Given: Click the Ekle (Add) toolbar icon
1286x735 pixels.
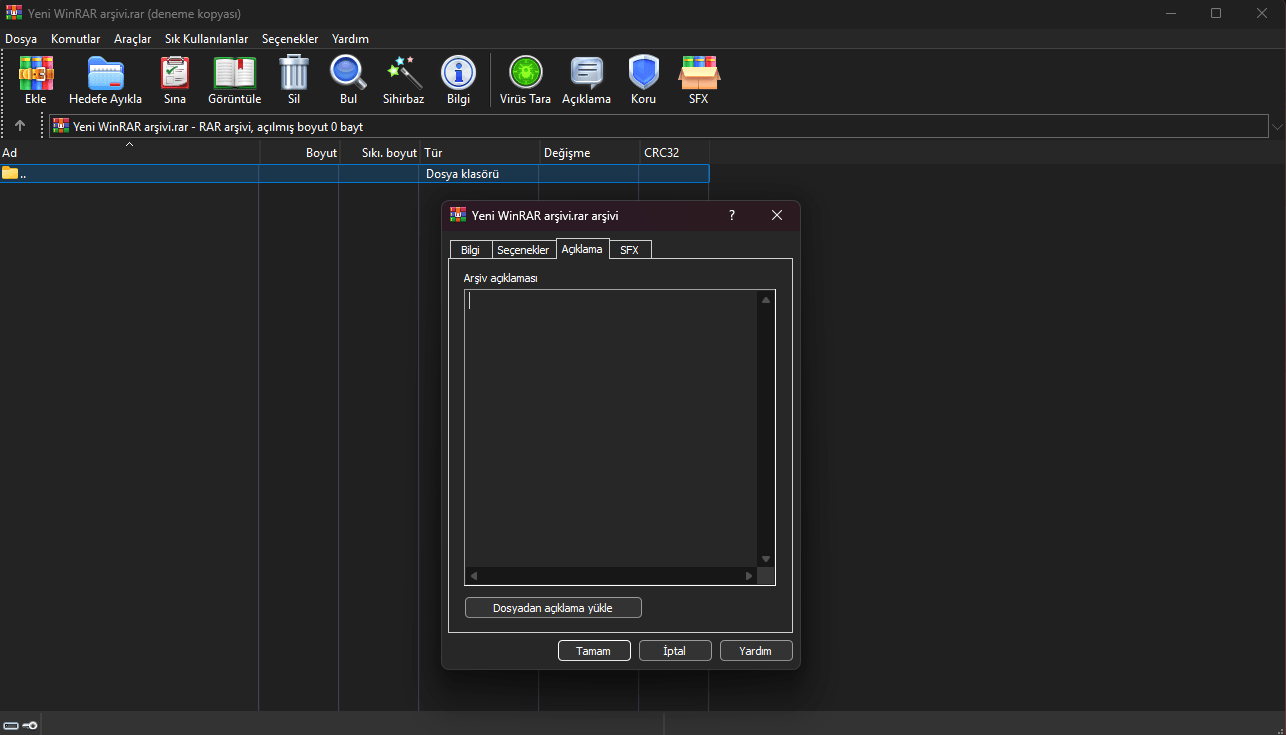Looking at the screenshot, I should click(x=36, y=73).
